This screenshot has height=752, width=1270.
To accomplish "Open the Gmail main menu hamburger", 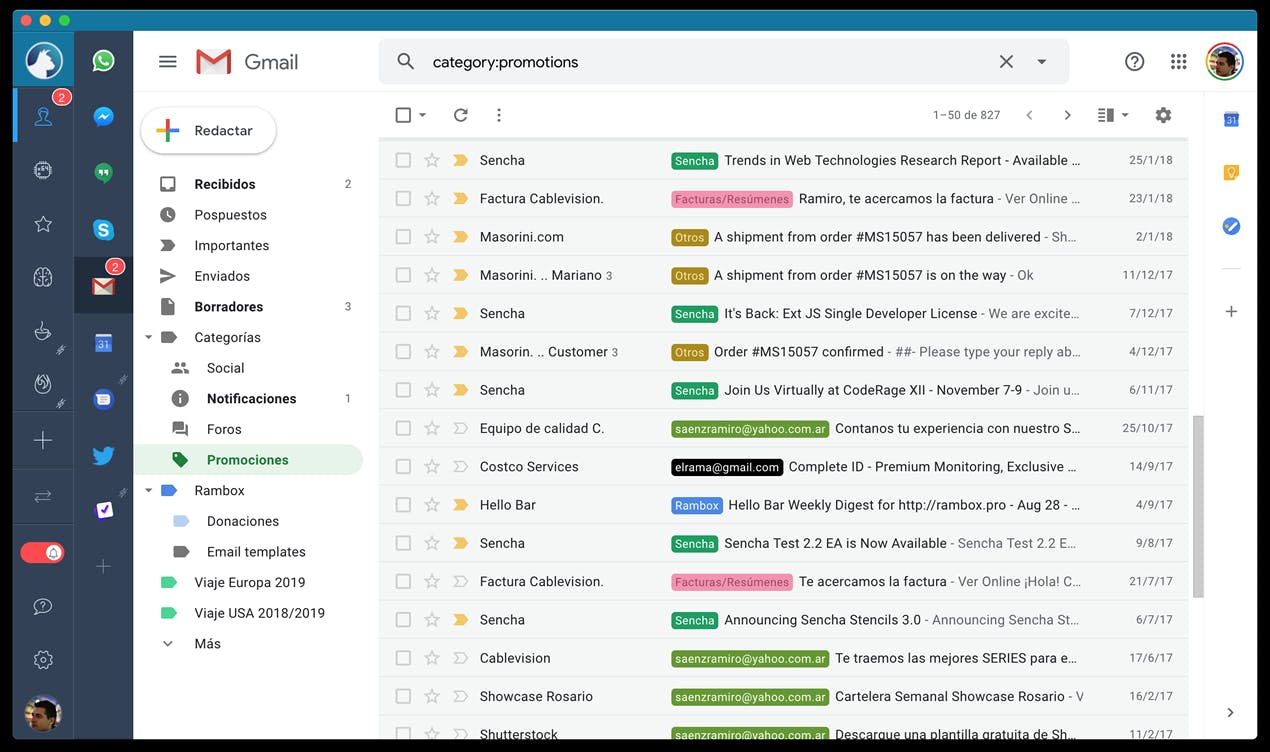I will (x=168, y=62).
